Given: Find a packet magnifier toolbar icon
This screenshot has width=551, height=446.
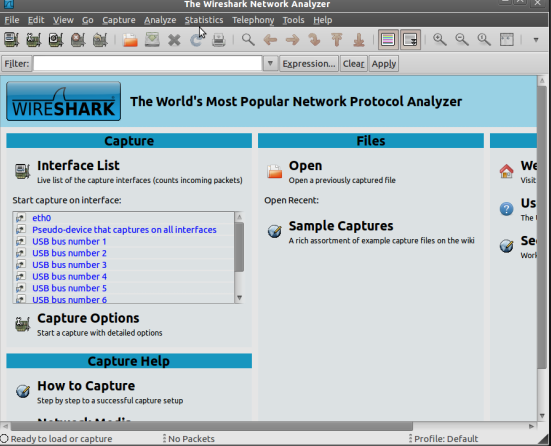Looking at the screenshot, I should (x=248, y=39).
